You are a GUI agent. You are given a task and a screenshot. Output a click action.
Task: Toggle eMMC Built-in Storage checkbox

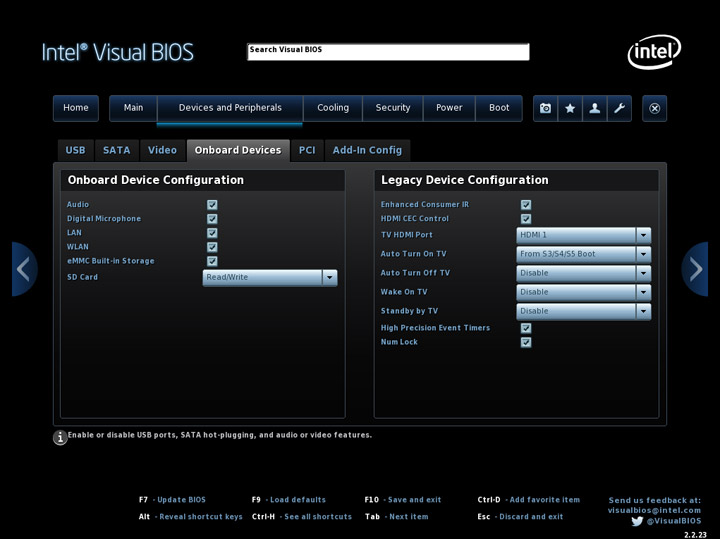pyautogui.click(x=212, y=261)
